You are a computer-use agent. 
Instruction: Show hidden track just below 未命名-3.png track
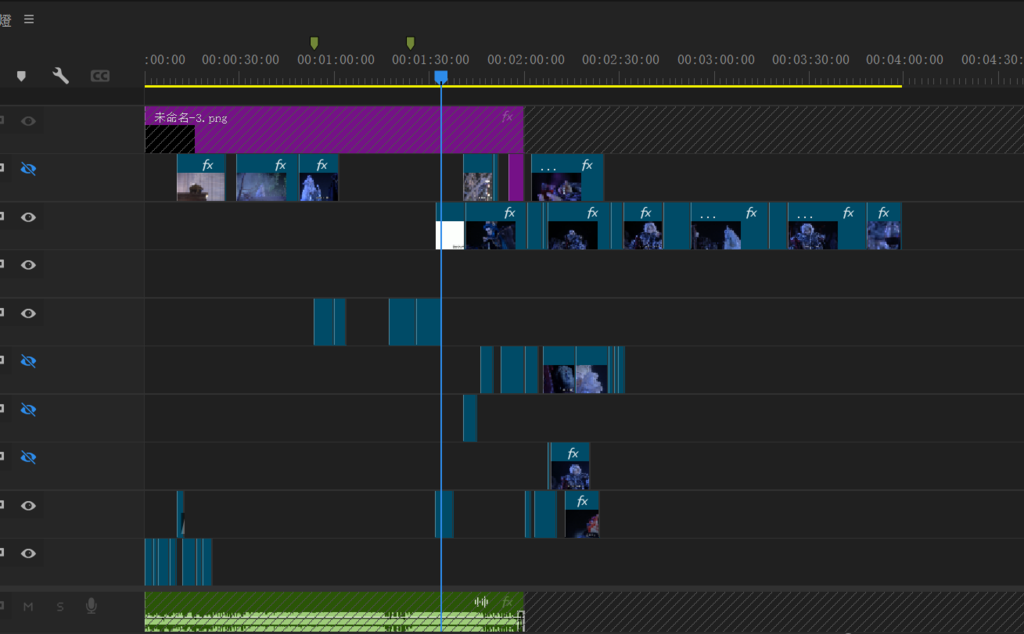(x=28, y=169)
